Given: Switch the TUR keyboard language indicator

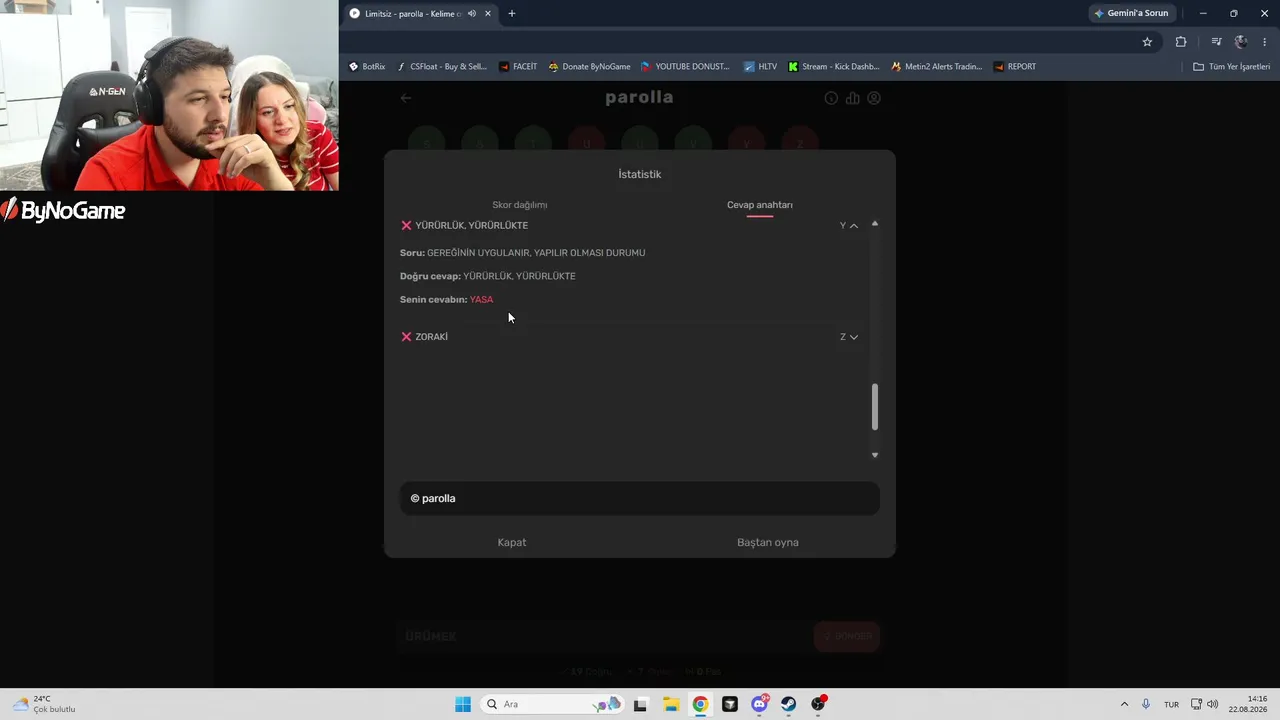Looking at the screenshot, I should pos(1171,704).
